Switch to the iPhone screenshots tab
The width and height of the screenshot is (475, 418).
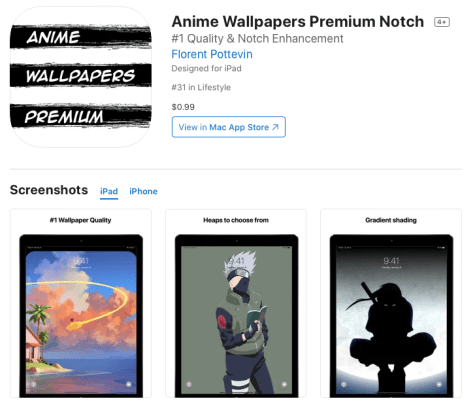click(x=143, y=191)
